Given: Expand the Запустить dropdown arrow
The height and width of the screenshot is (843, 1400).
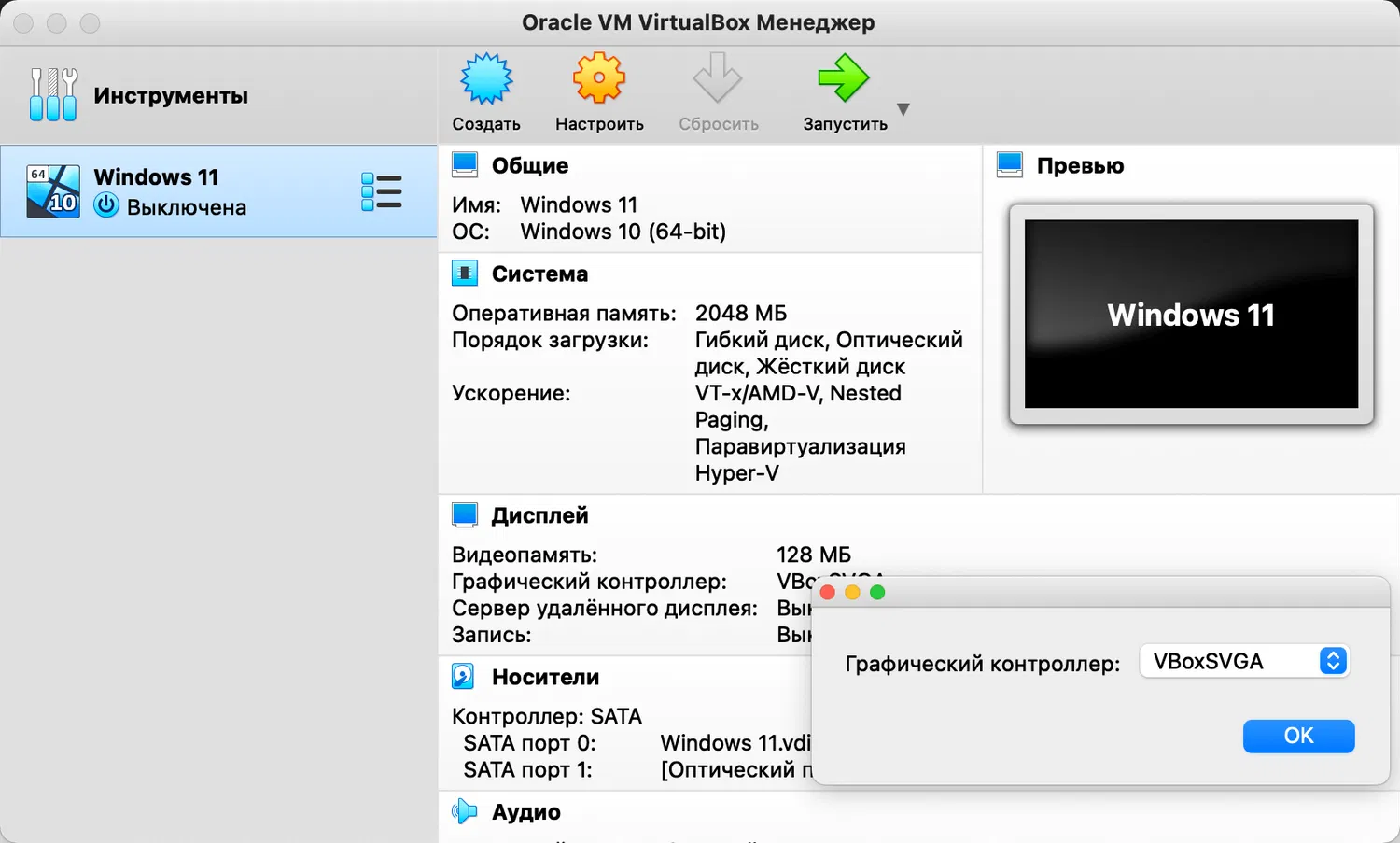Looking at the screenshot, I should tap(903, 109).
